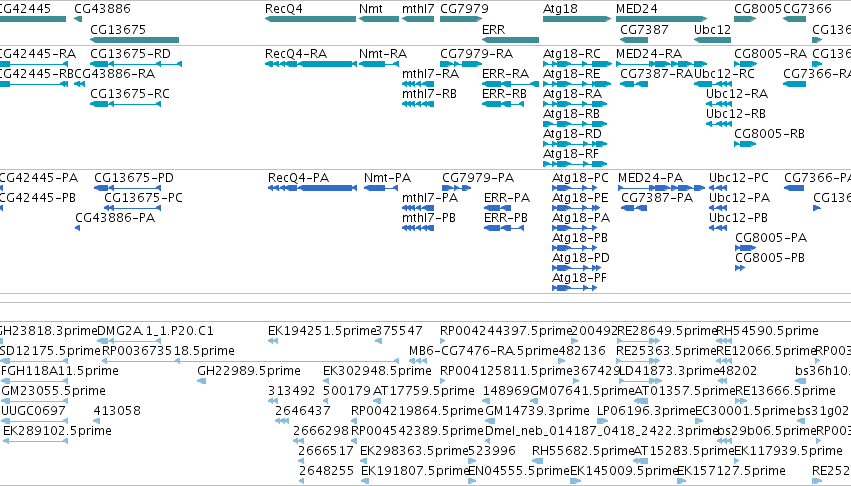
Task: Select the CG8005-PA protein
Action: pos(745,248)
